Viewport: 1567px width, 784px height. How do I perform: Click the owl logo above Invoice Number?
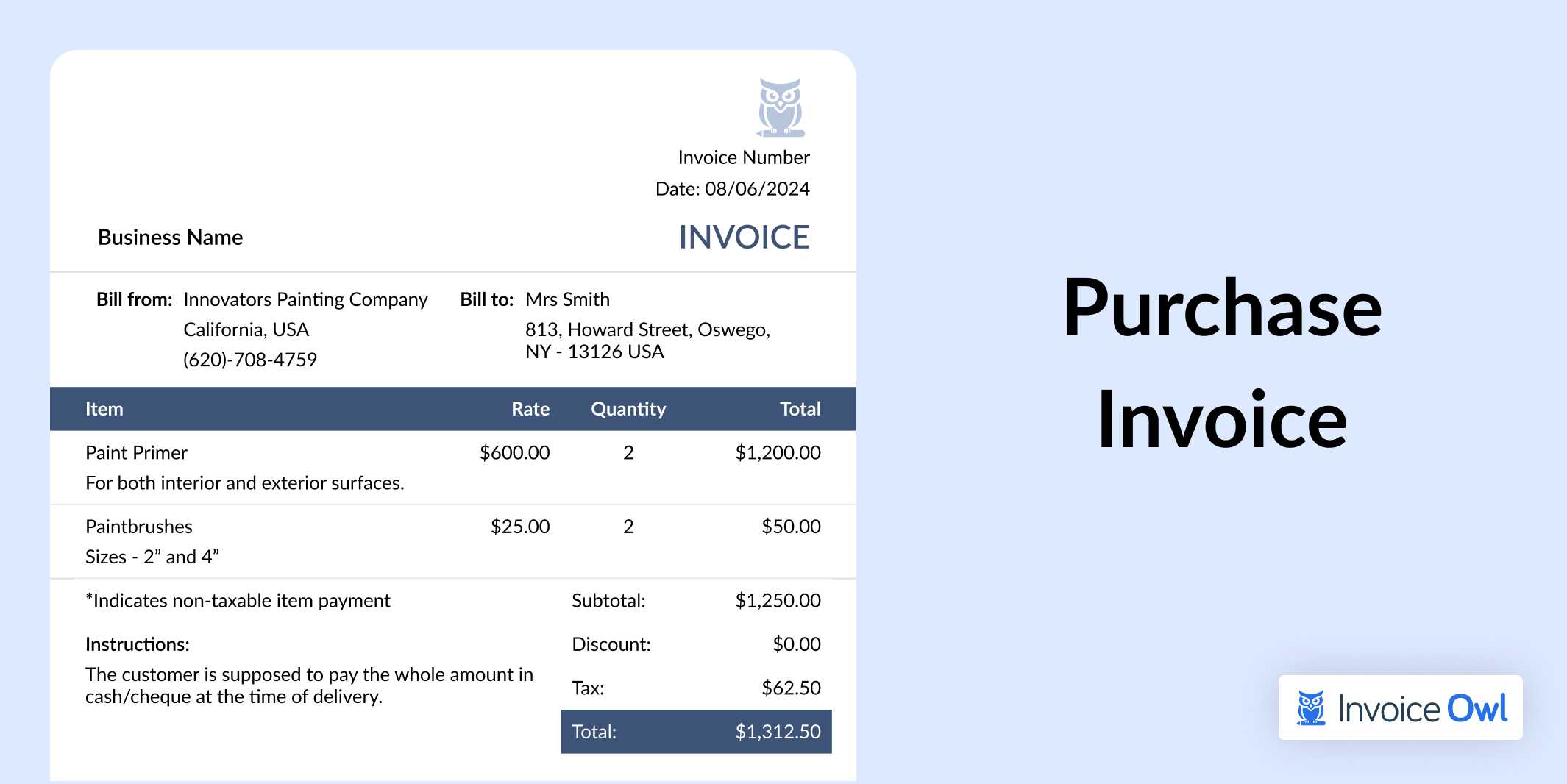coord(781,107)
